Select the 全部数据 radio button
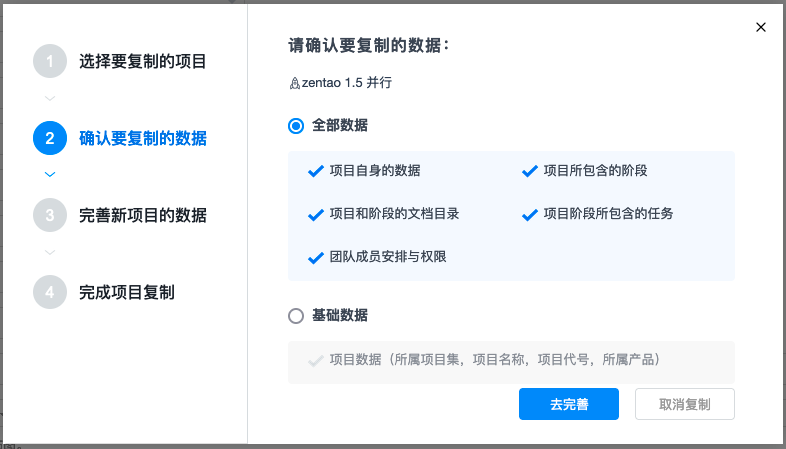 [296, 125]
